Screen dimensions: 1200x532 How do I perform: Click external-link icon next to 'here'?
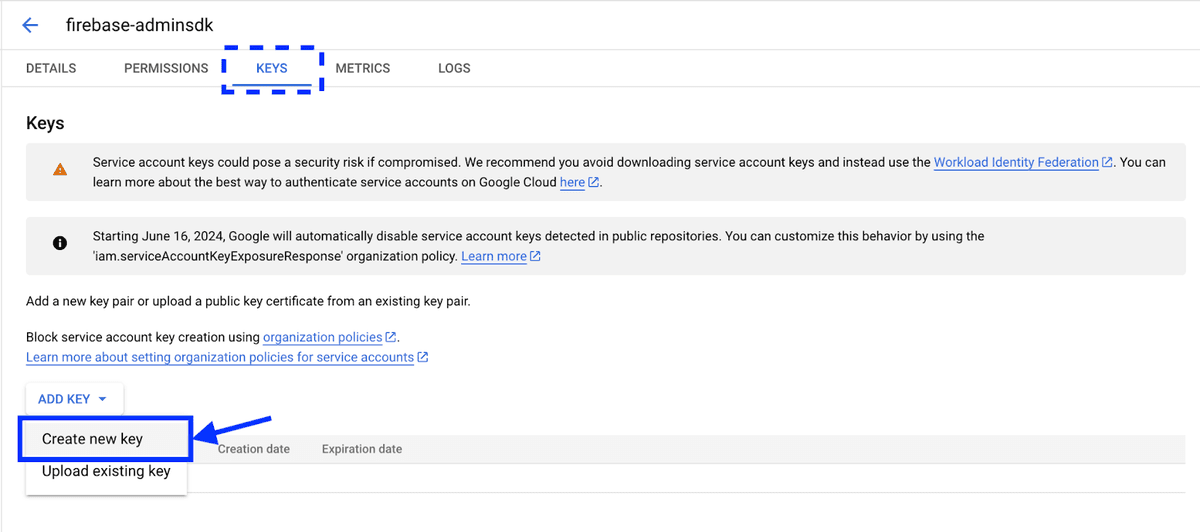(x=594, y=183)
